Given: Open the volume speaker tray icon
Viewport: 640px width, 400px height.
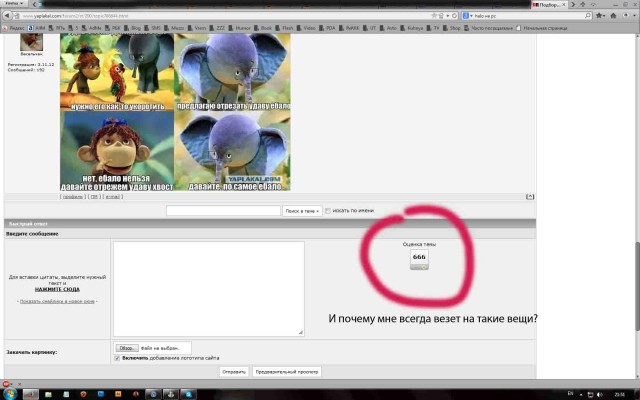Looking at the screenshot, I should [x=599, y=394].
